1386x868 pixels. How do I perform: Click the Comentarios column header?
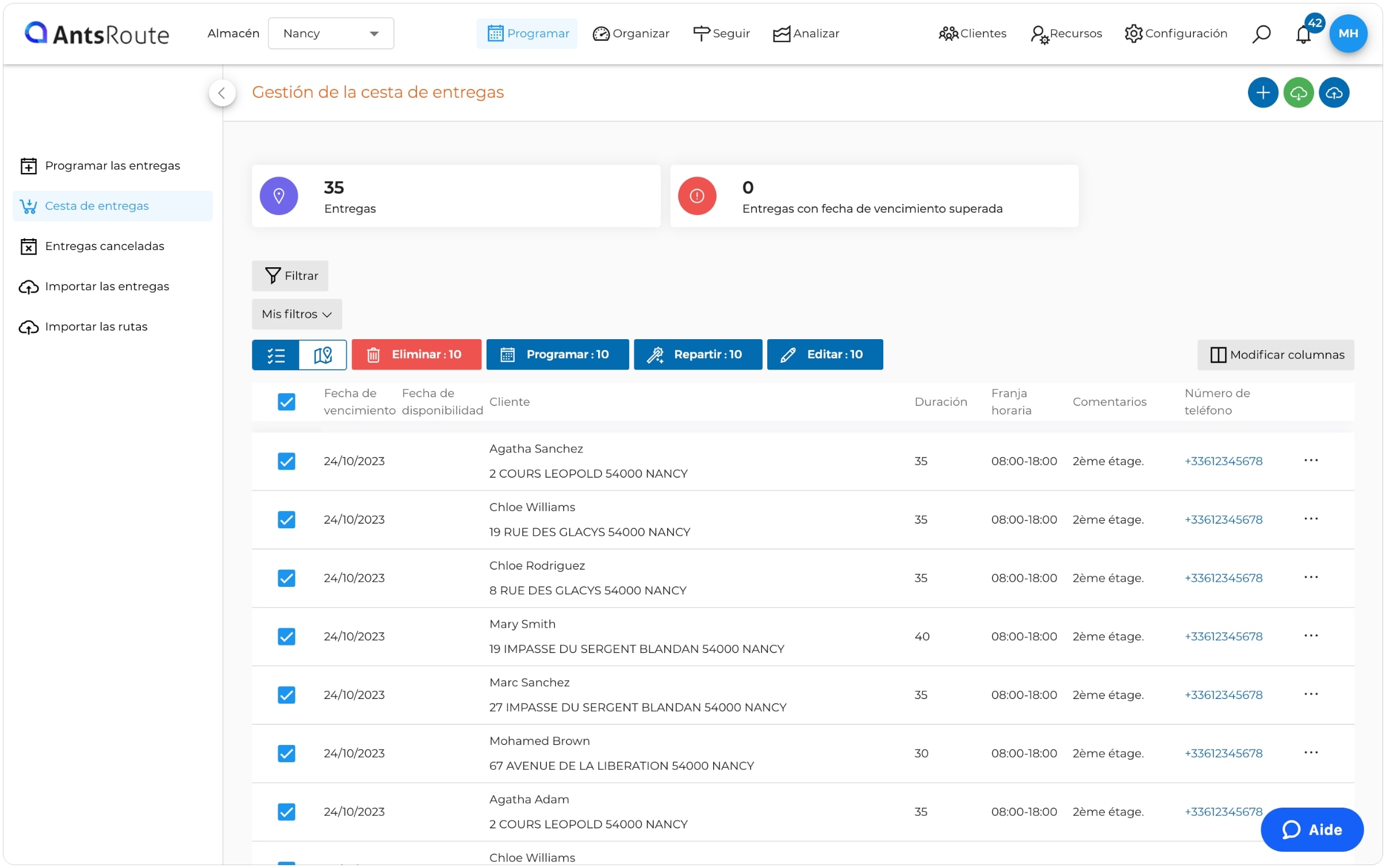(1109, 402)
